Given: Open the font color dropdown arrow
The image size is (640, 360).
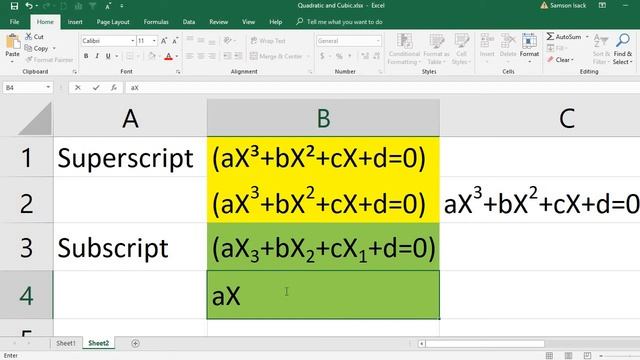Looking at the screenshot, I should tap(177, 56).
